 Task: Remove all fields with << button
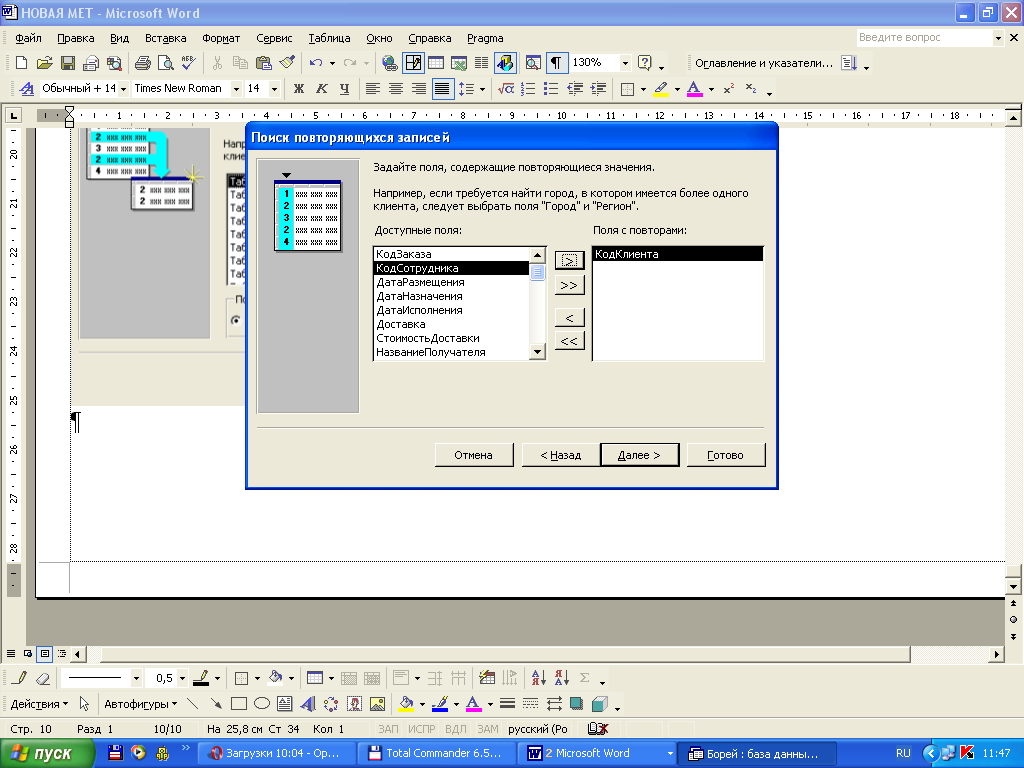click(569, 341)
